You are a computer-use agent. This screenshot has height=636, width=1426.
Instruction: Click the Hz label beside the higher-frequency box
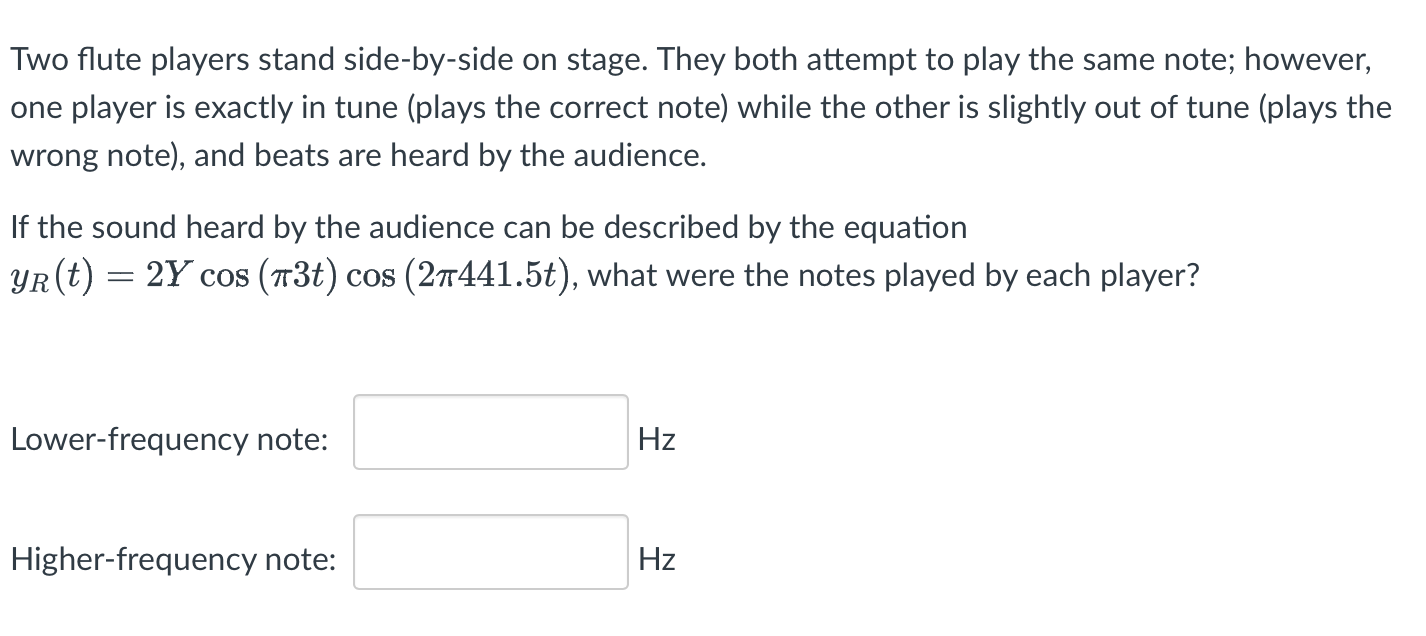click(656, 559)
